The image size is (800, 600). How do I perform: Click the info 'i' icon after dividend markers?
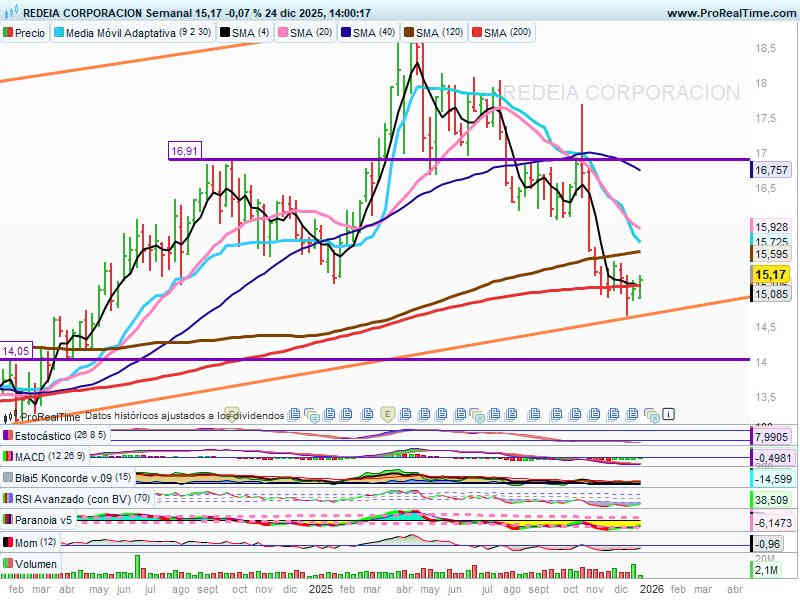(669, 413)
